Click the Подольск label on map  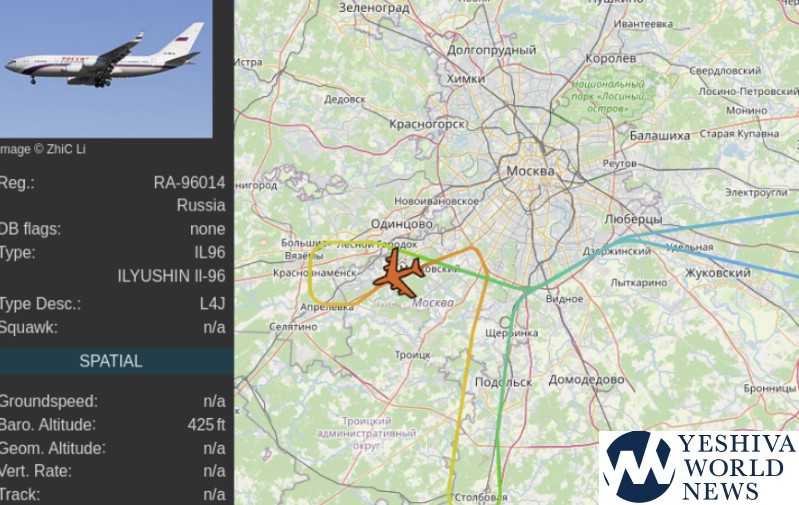point(503,382)
